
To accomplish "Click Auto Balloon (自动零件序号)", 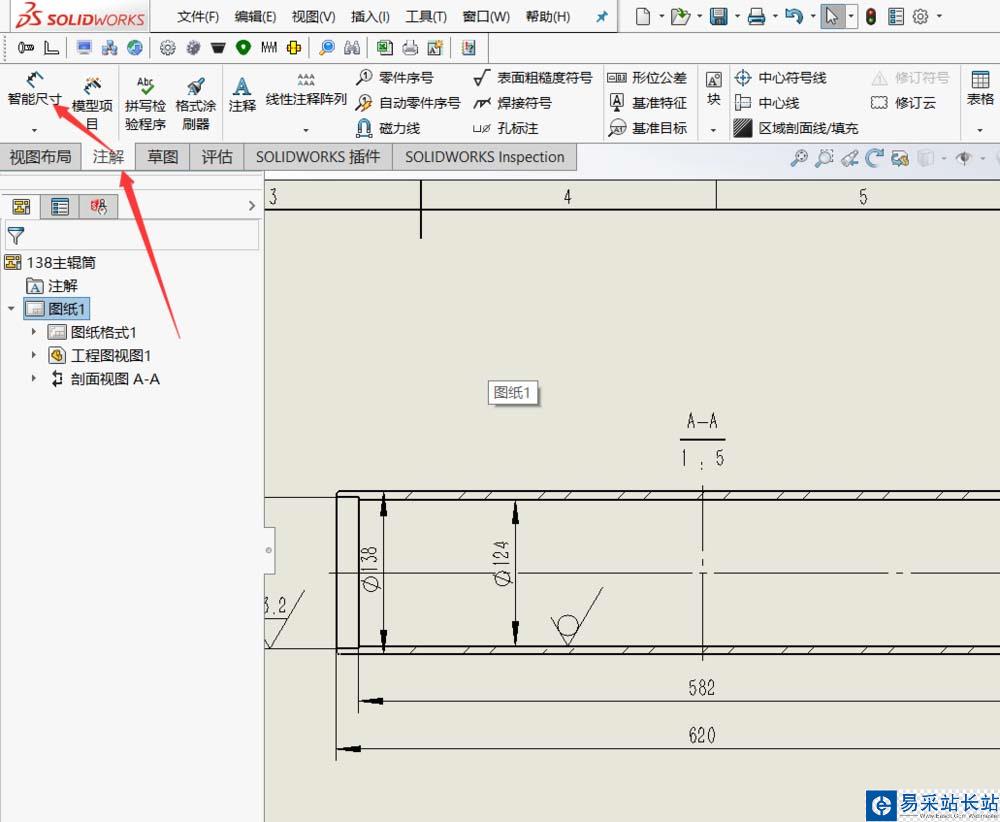I will pyautogui.click(x=408, y=103).
